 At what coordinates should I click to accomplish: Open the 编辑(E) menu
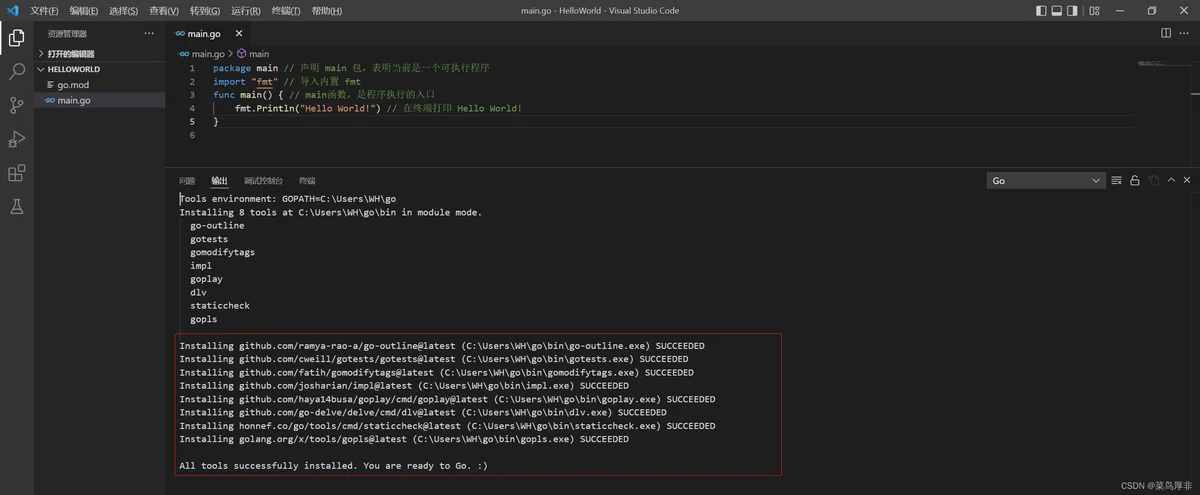tap(84, 11)
